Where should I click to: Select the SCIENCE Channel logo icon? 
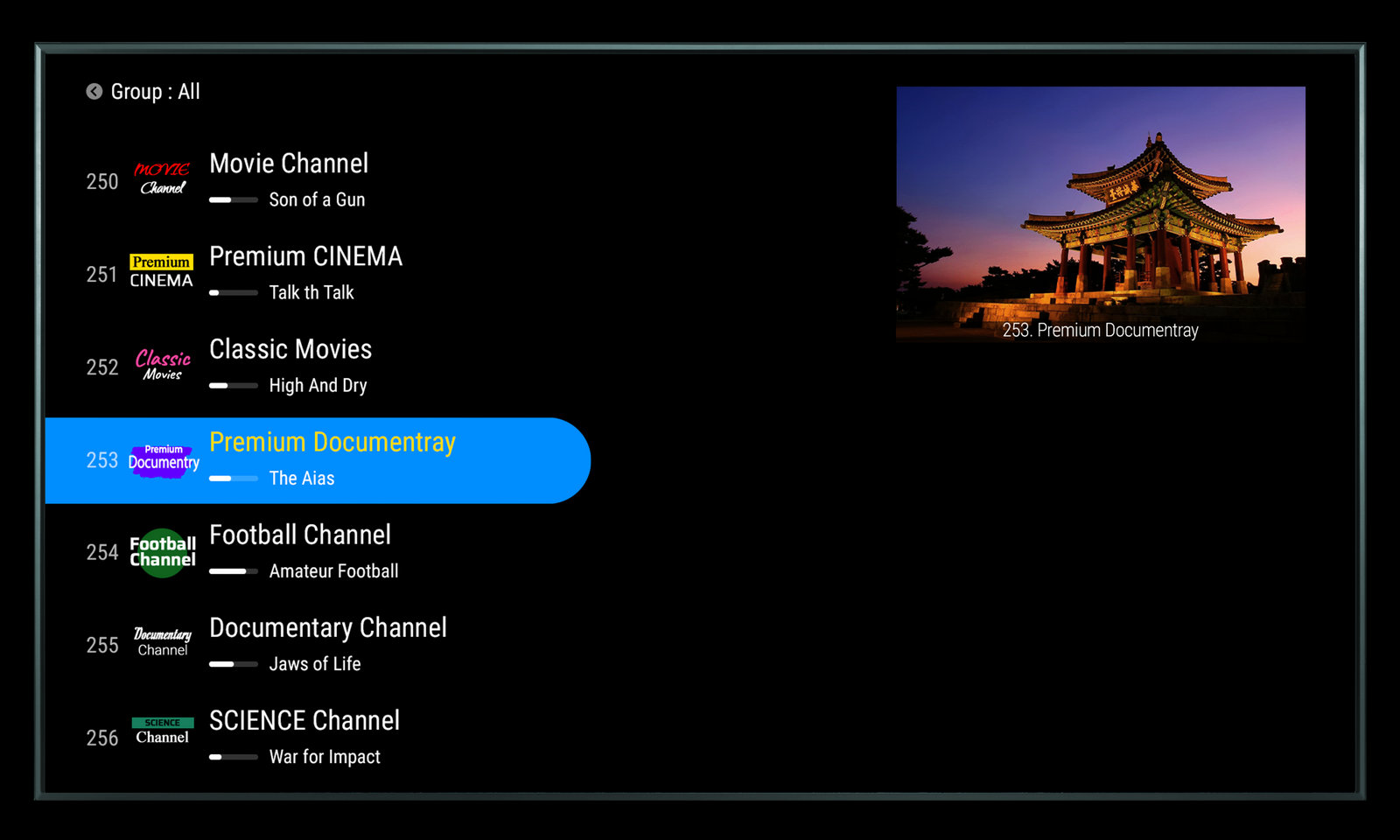coord(163,731)
